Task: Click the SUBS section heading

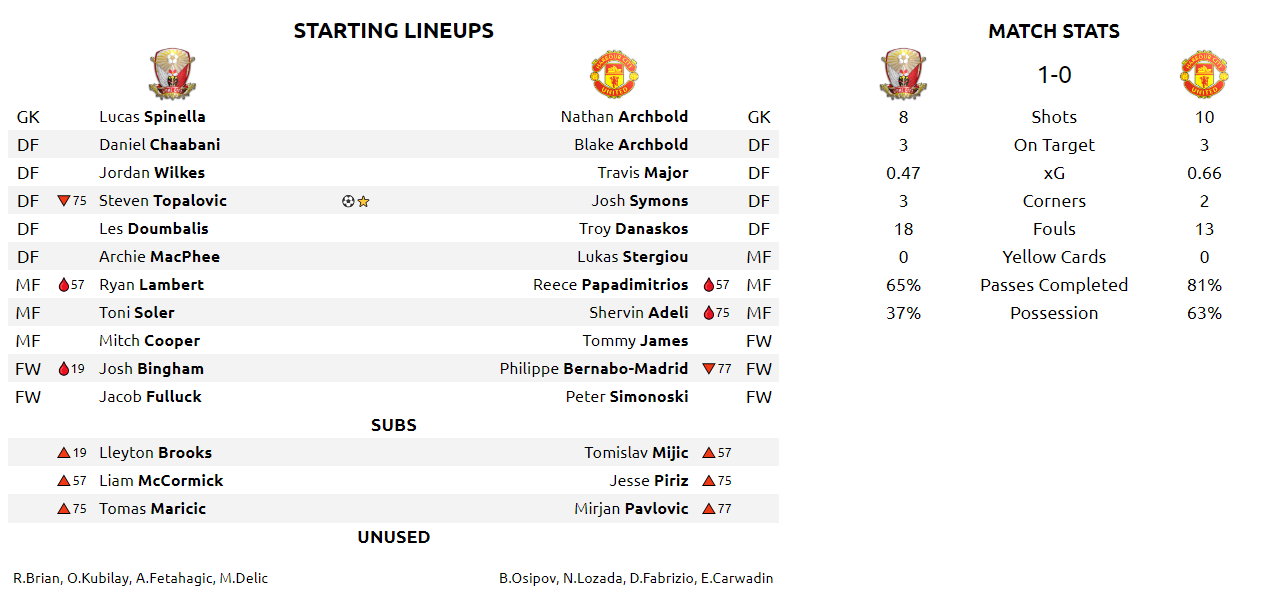Action: click(393, 425)
